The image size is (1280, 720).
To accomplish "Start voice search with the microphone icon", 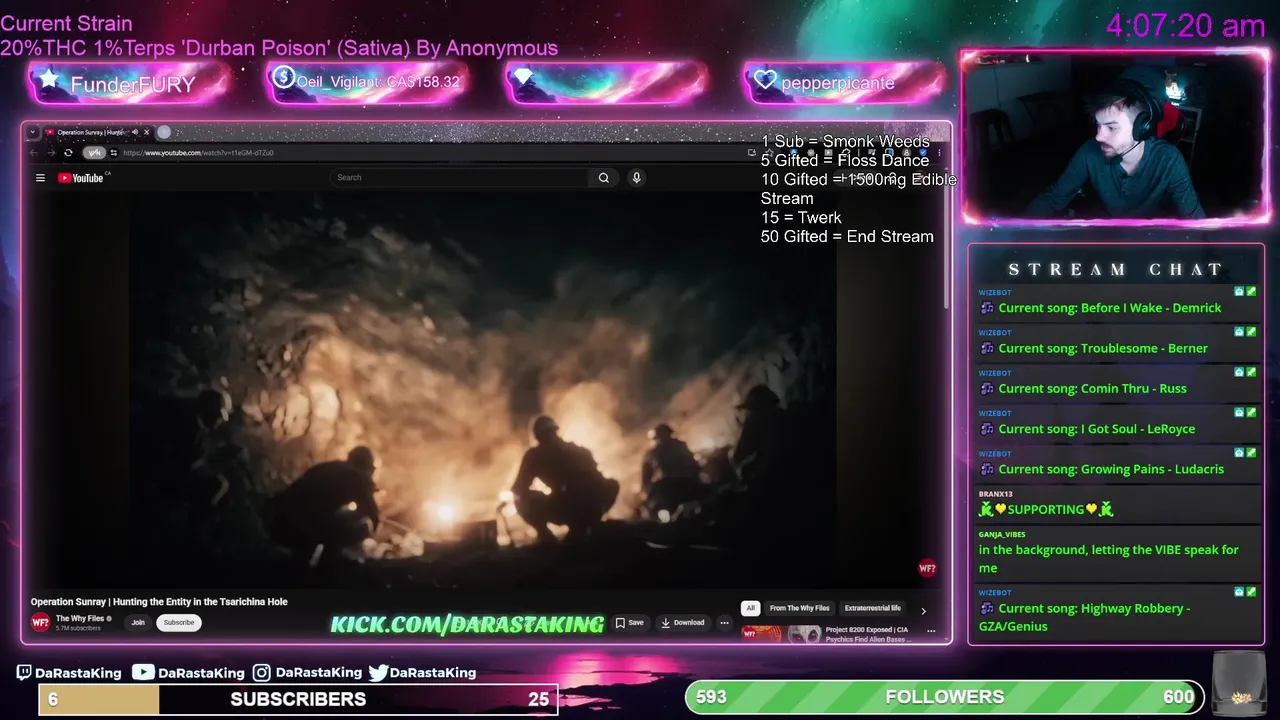I will point(636,177).
